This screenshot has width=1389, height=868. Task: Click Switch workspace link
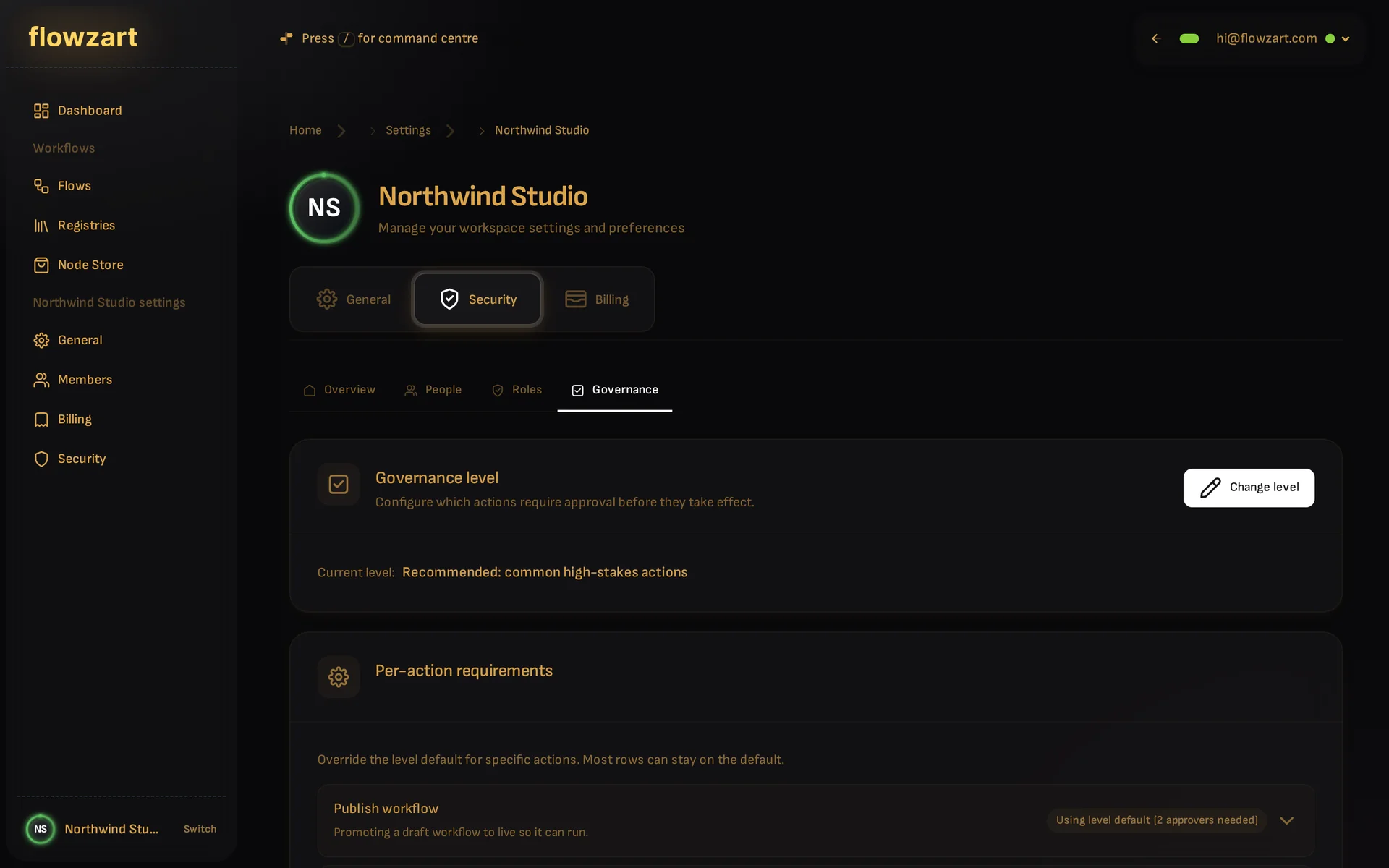(x=200, y=829)
